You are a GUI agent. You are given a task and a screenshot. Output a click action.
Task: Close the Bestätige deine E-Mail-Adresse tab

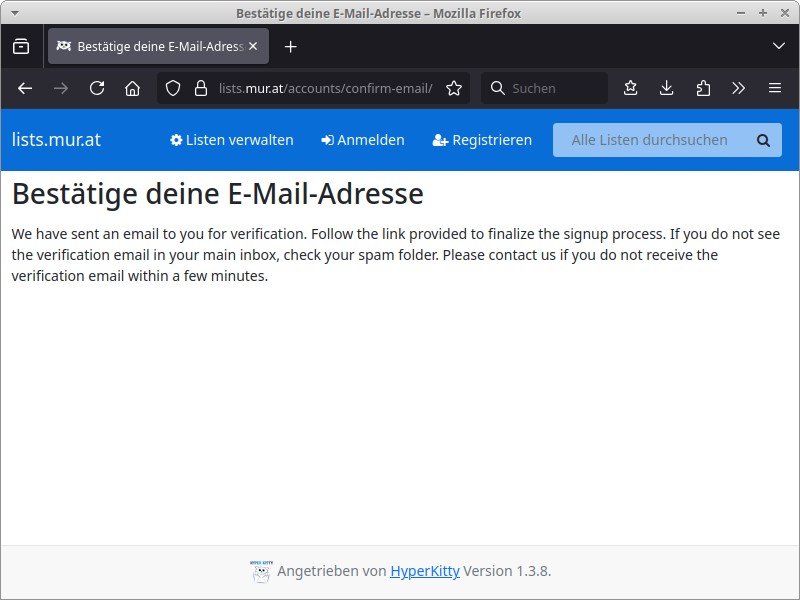tap(253, 47)
